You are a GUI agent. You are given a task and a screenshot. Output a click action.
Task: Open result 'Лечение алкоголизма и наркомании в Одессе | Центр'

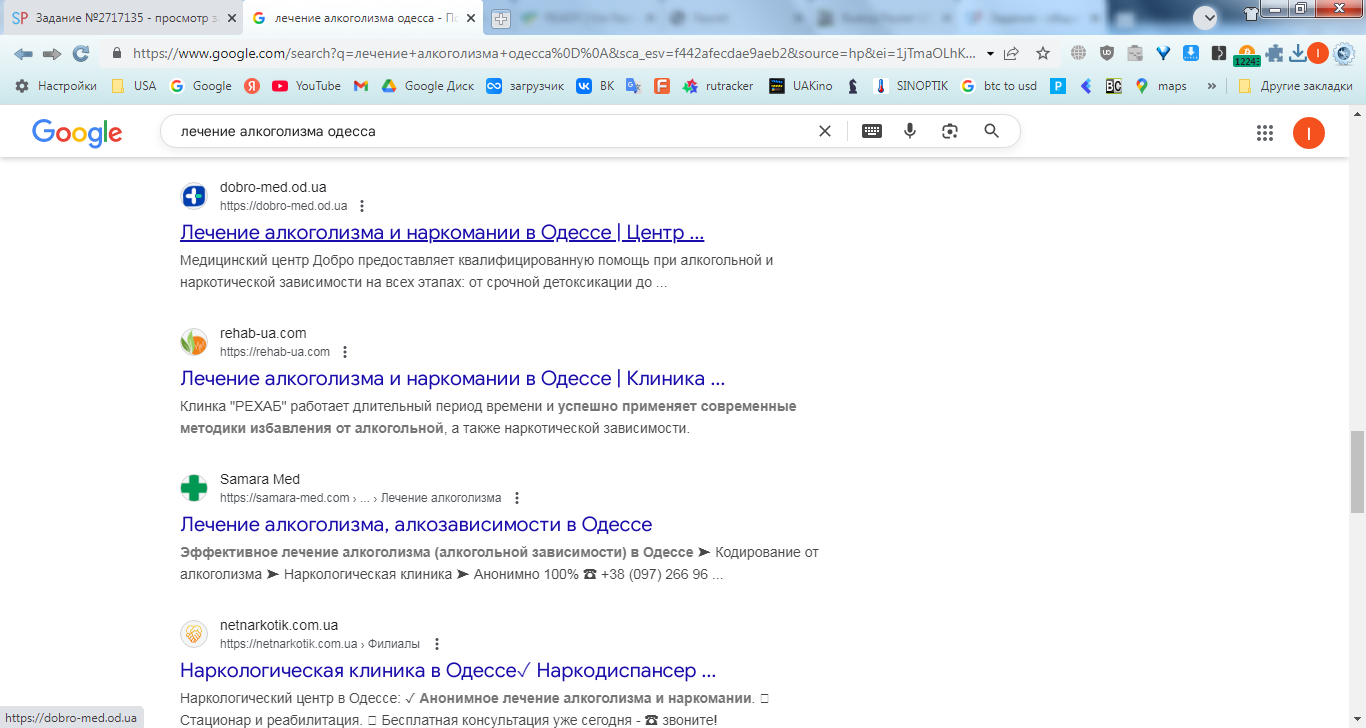[442, 233]
